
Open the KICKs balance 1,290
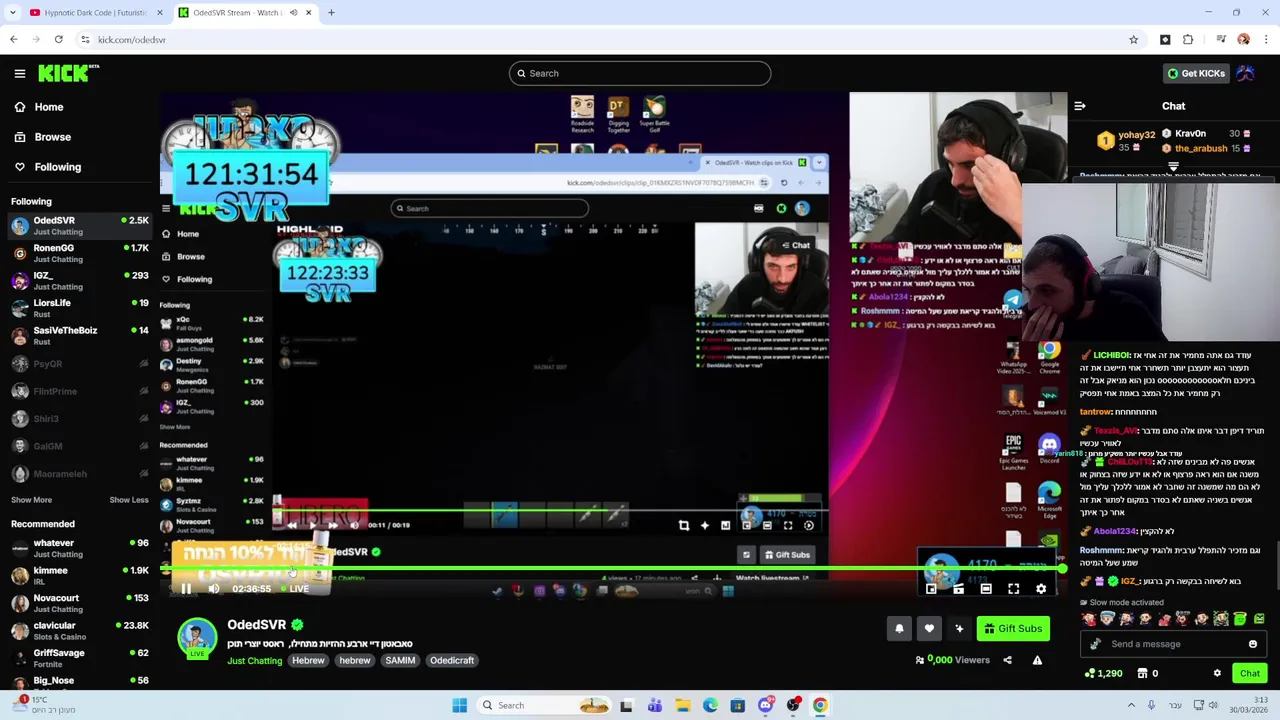click(x=1103, y=673)
